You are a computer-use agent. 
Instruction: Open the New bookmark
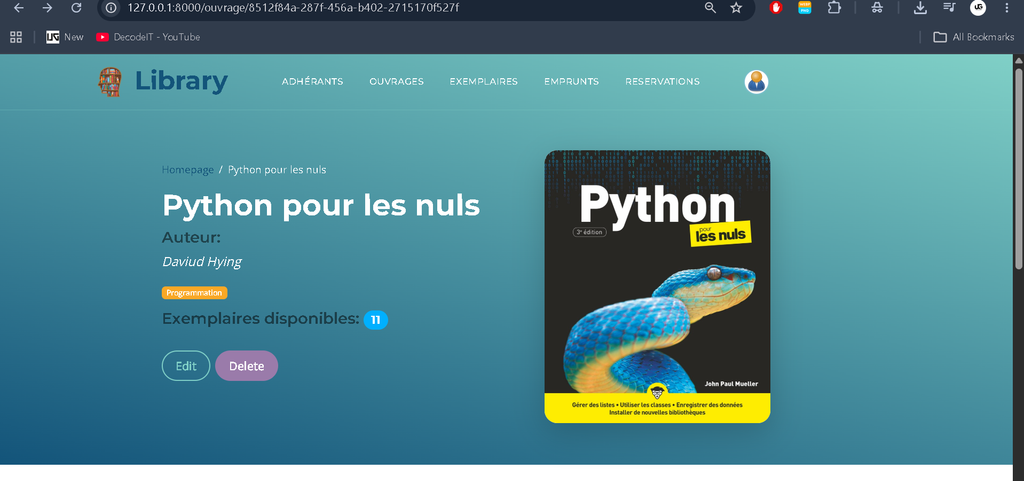[65, 37]
